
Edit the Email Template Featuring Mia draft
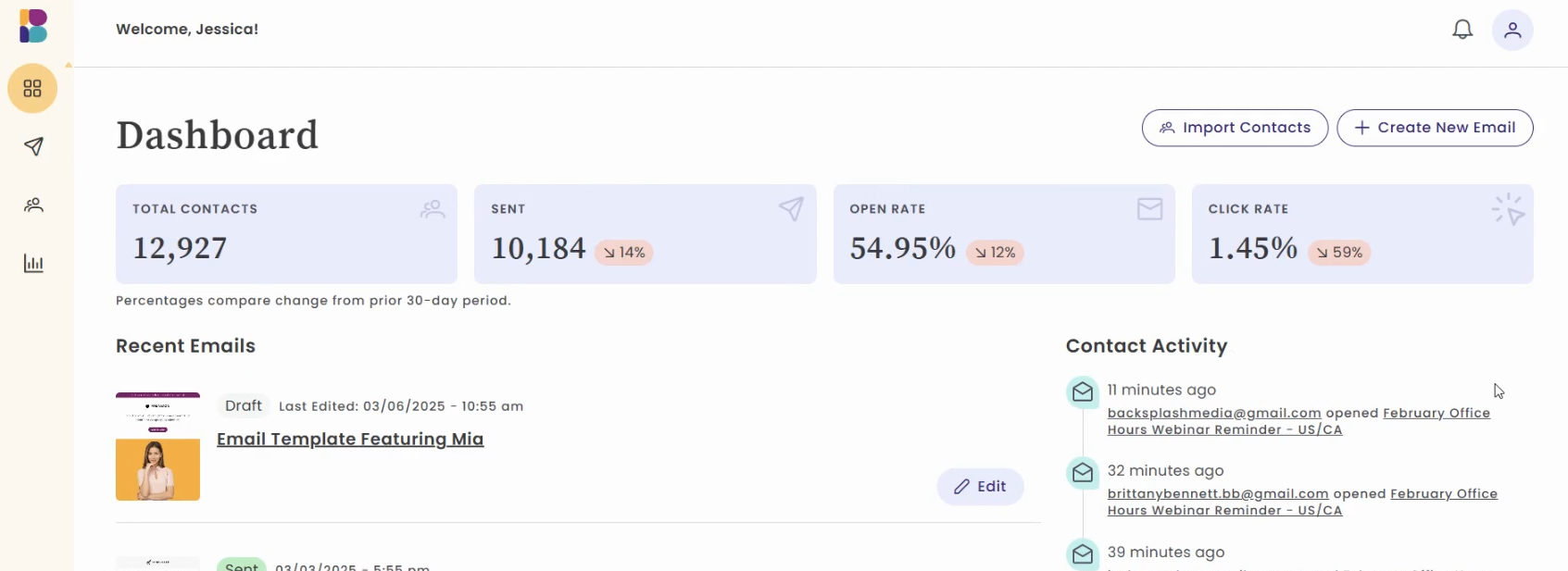980,487
